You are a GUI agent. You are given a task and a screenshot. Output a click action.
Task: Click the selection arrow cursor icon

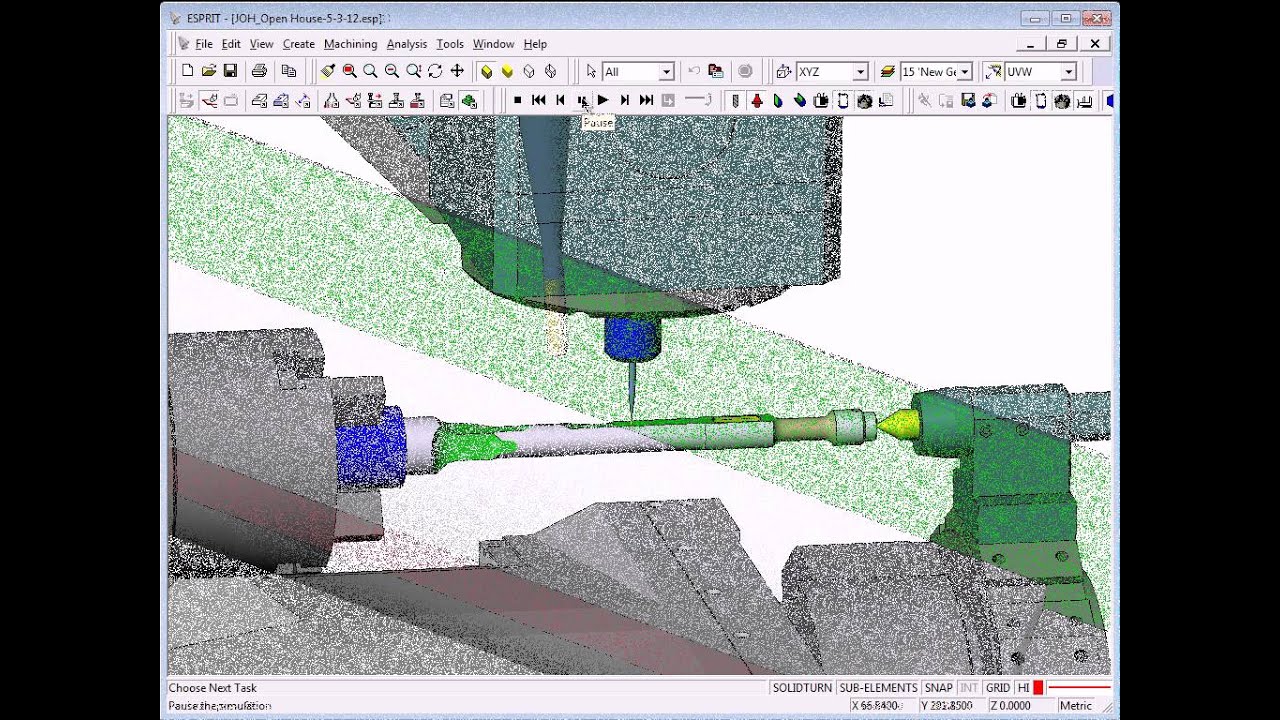pos(591,71)
